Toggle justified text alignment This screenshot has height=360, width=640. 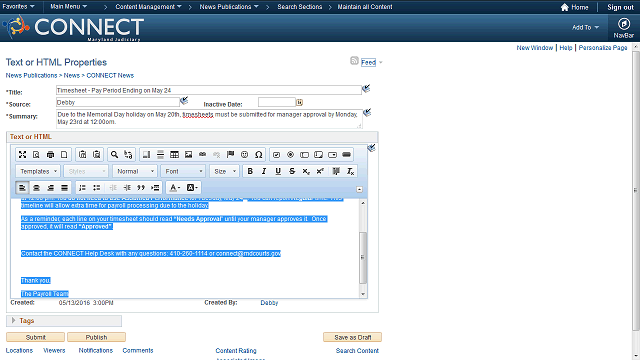[64, 188]
